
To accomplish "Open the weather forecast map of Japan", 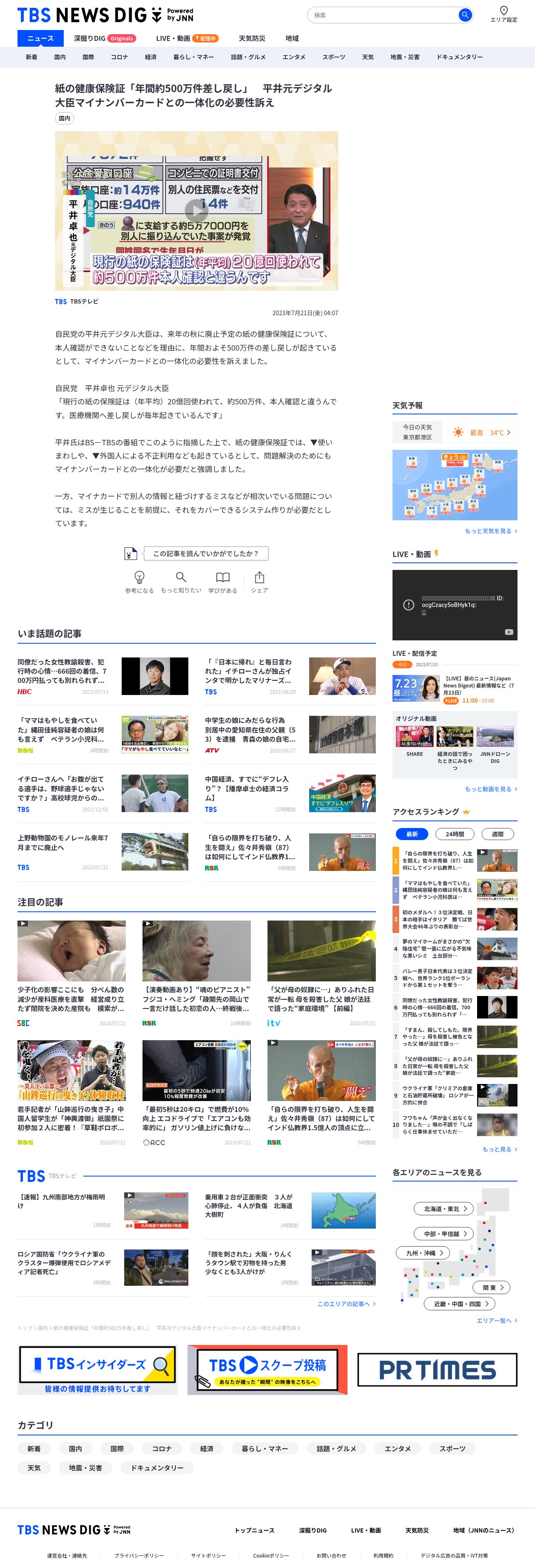I will tap(455, 485).
